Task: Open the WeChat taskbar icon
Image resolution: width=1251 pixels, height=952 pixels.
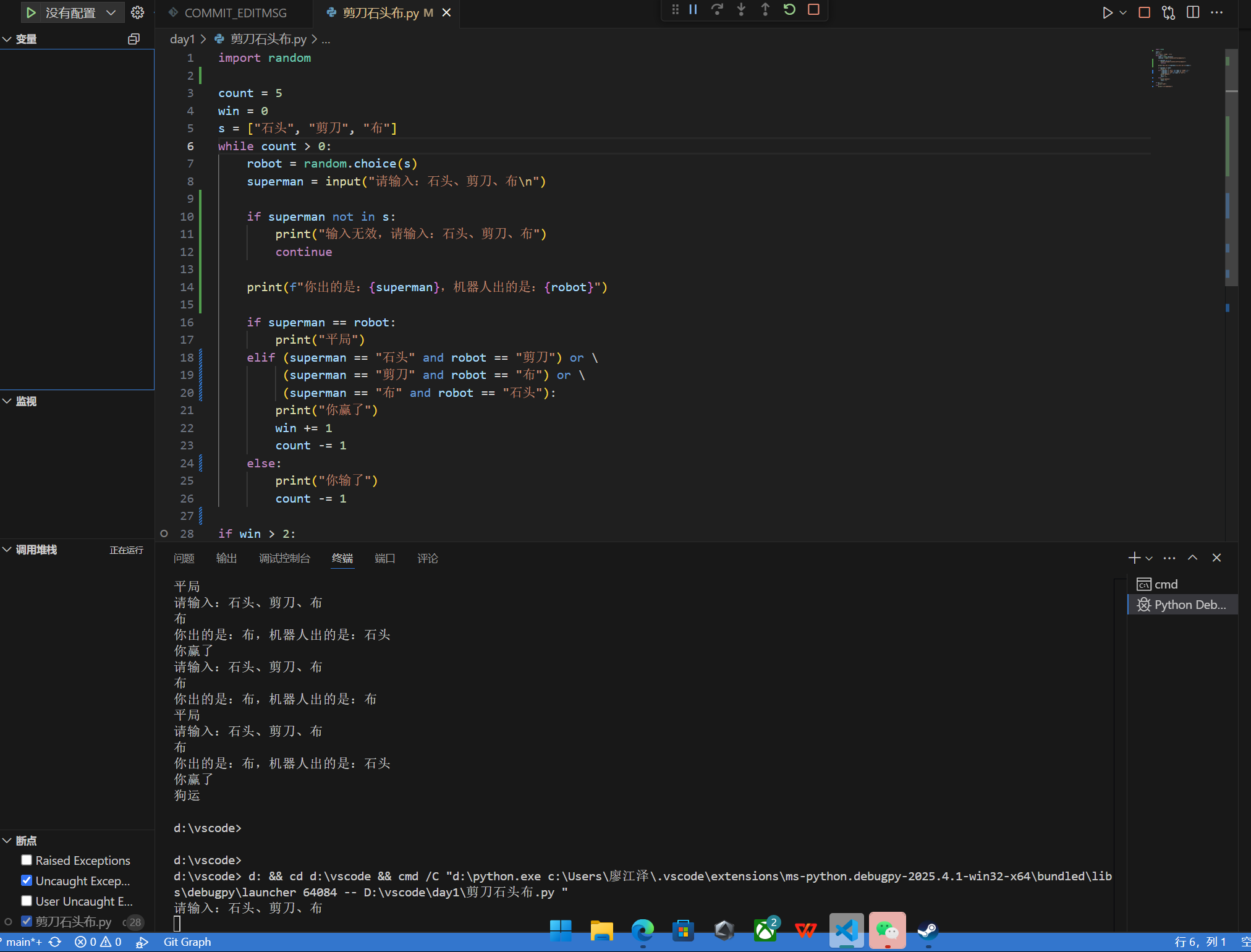Action: (x=887, y=930)
